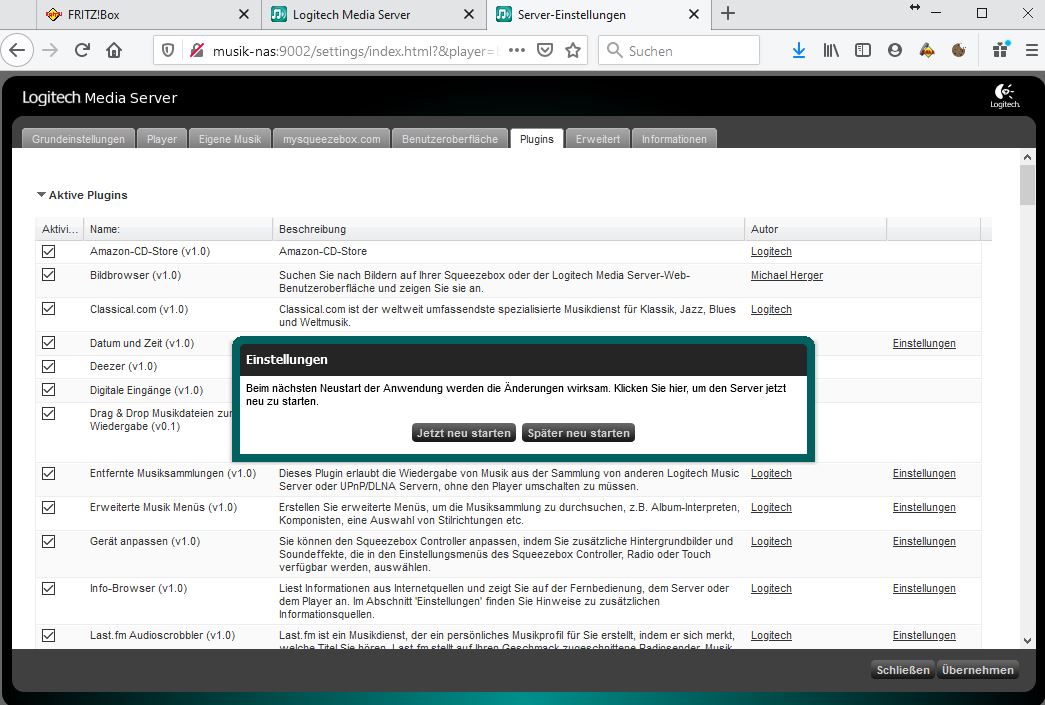The image size is (1045, 705).
Task: Open Einstellungen link for Datum und Zeit
Action: click(924, 343)
